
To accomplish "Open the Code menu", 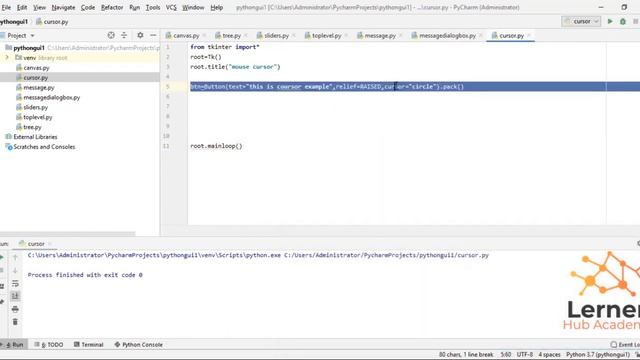I will click(88, 7).
